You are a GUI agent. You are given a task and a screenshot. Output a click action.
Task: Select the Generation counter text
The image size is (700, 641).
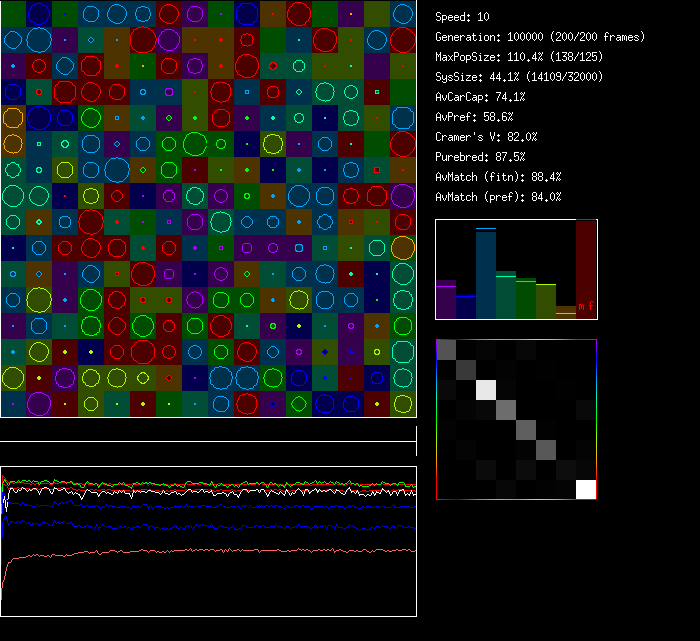click(540, 37)
